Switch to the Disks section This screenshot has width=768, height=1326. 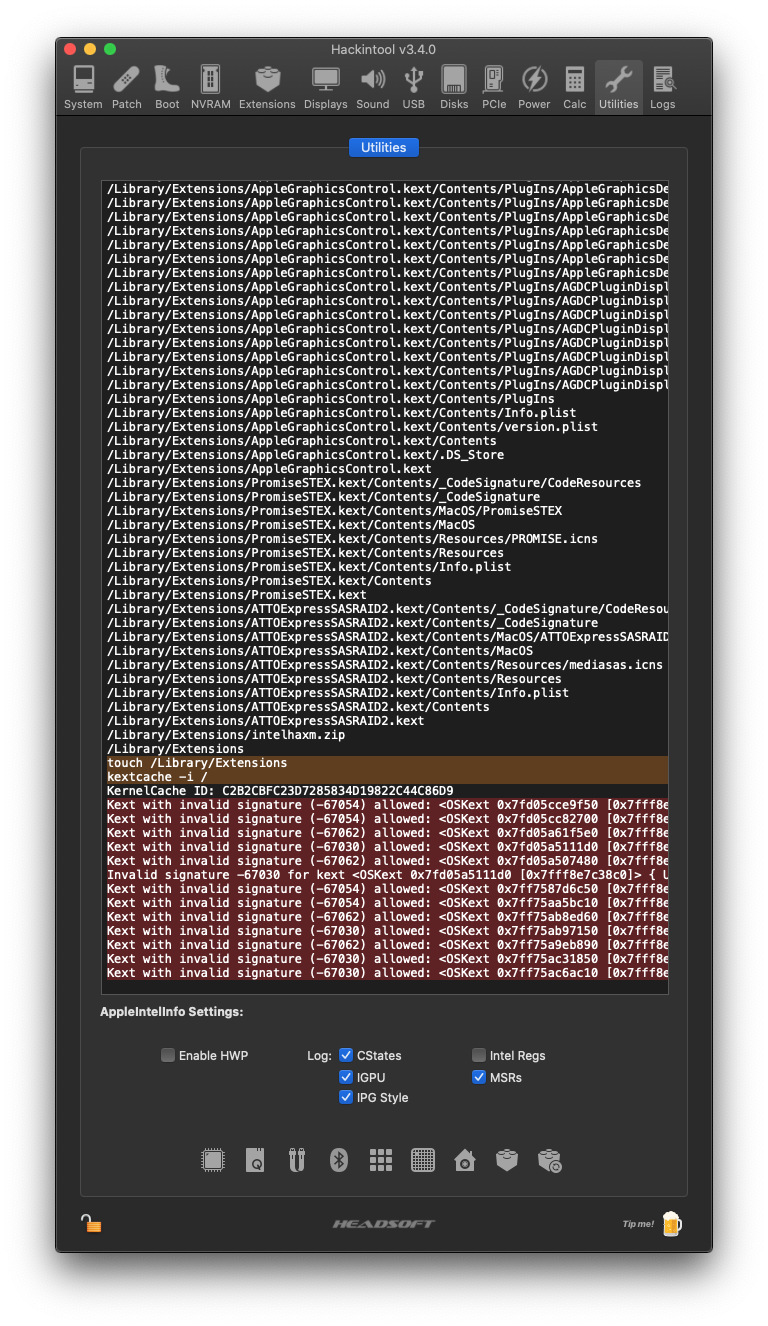tap(454, 87)
